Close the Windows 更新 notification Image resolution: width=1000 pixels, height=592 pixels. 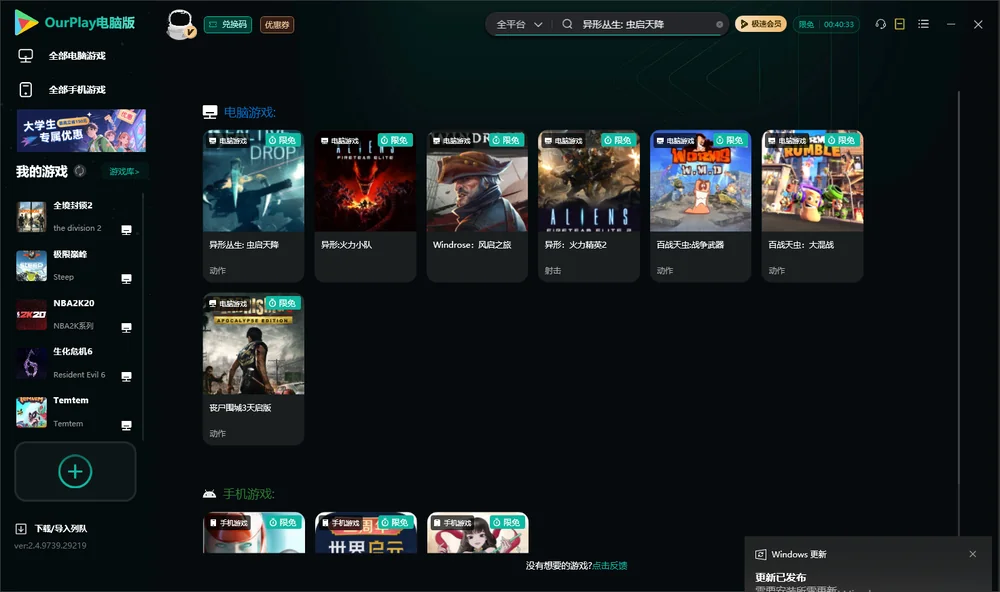(973, 554)
